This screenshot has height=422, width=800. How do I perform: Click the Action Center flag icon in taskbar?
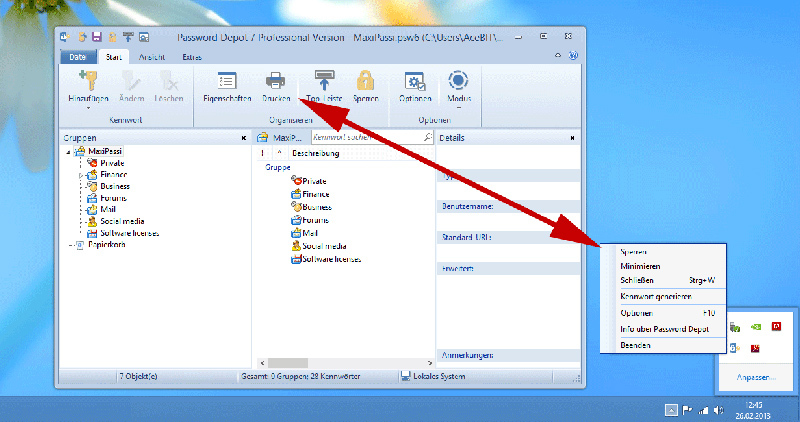(687, 410)
